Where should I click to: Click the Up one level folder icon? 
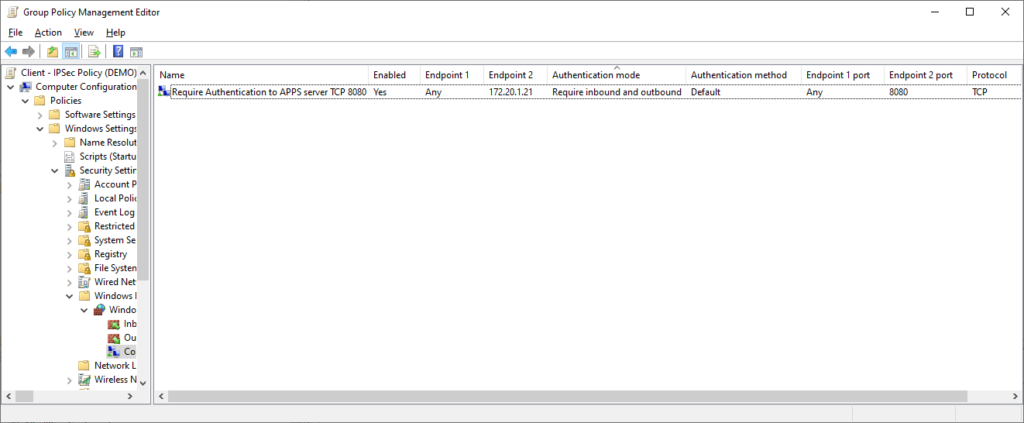(x=53, y=52)
